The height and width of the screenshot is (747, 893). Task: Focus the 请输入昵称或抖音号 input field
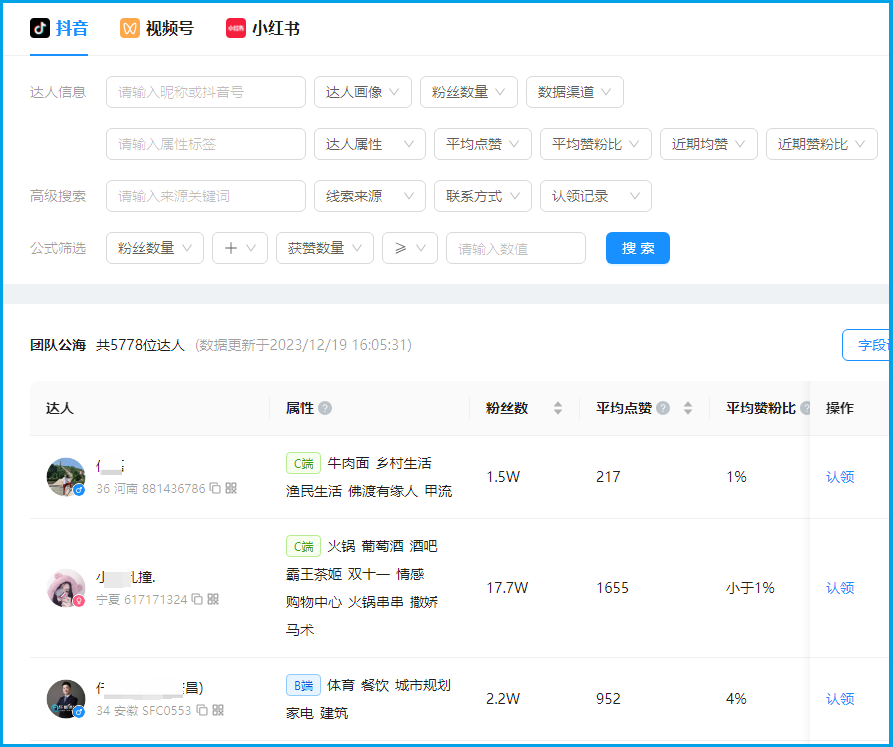tap(206, 92)
